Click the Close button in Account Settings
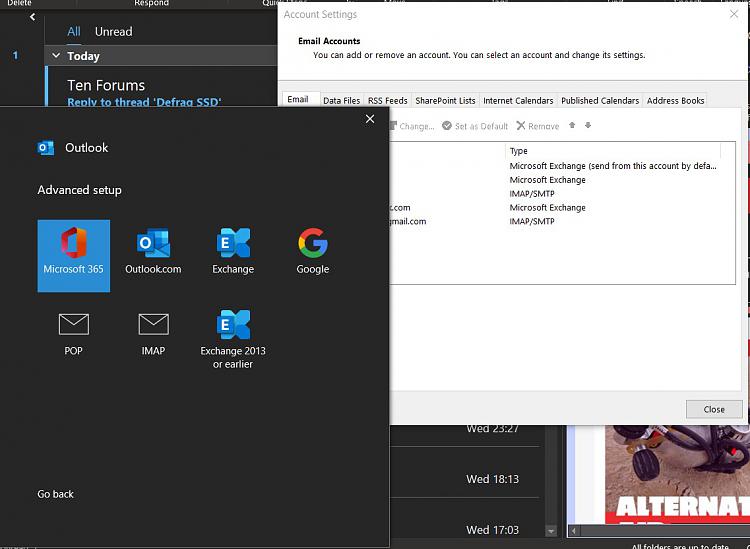 coord(714,409)
